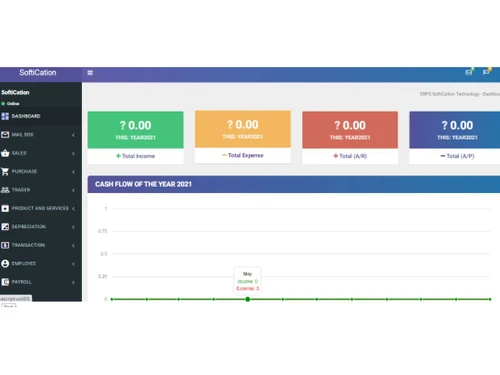
Task: Open the flag notifications icon in header
Action: click(x=486, y=72)
